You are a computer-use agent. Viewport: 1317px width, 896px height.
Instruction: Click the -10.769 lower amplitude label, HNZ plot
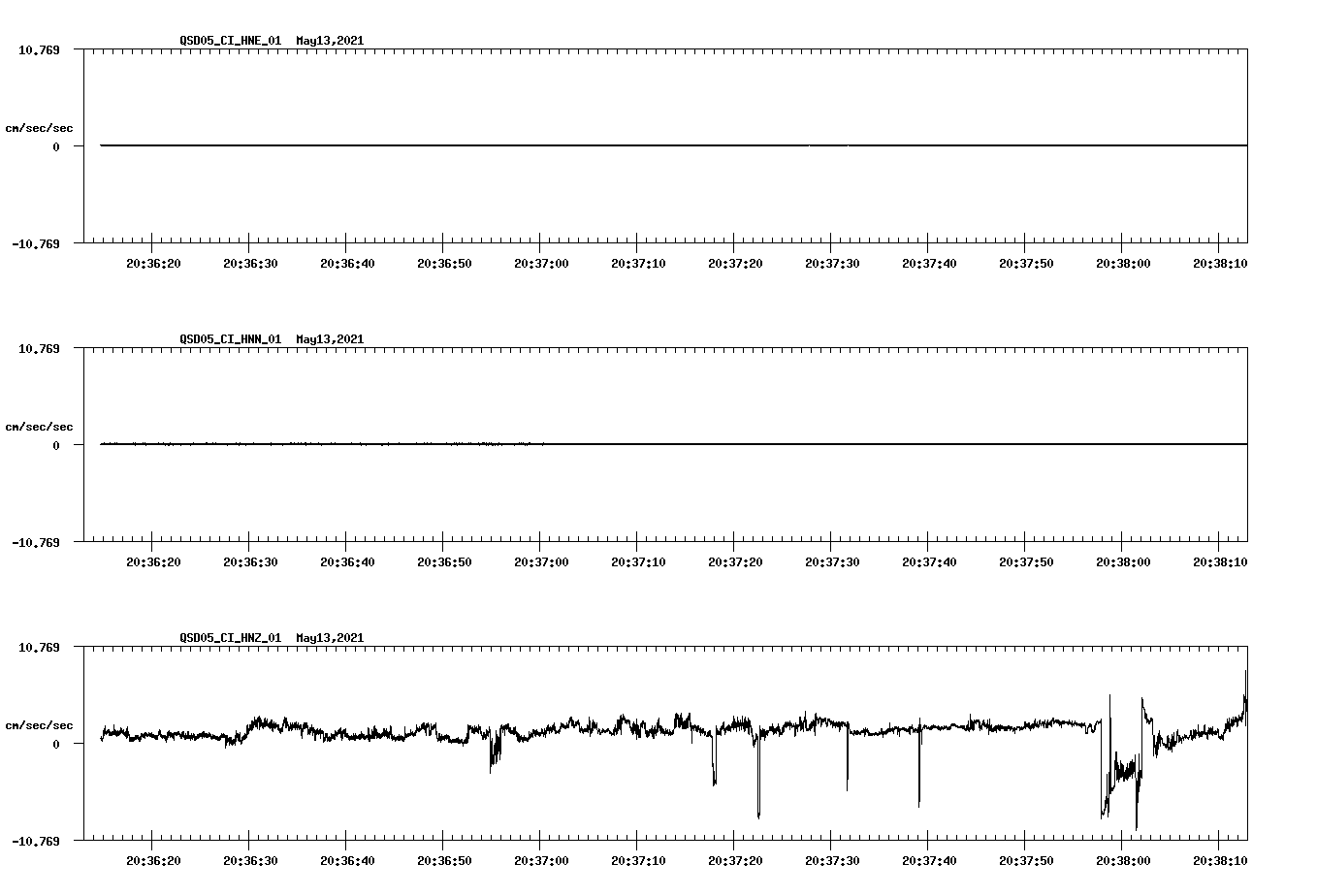[x=36, y=840]
